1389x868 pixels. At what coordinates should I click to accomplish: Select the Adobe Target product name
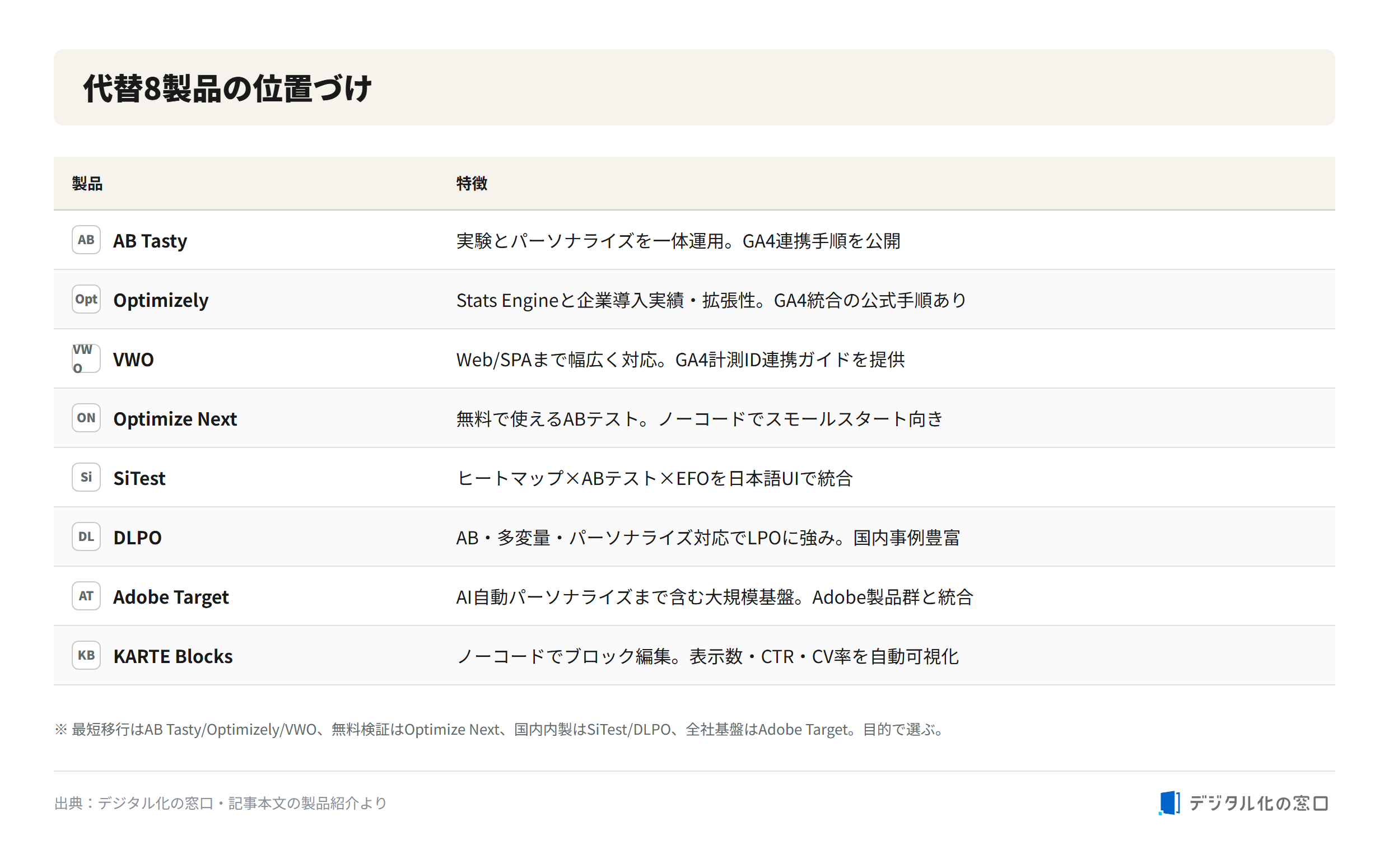point(171,597)
